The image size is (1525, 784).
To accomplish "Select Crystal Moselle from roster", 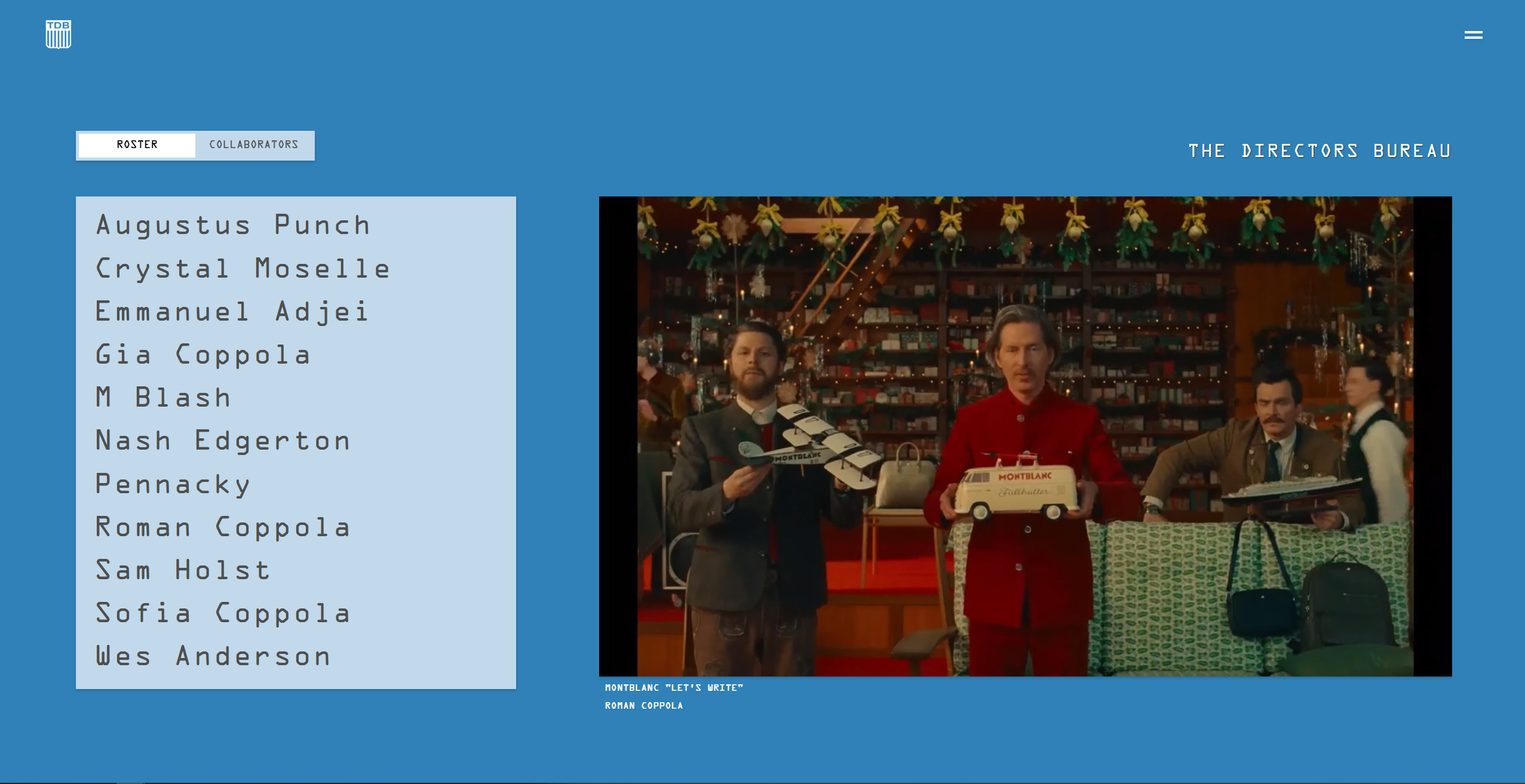I will (x=243, y=269).
